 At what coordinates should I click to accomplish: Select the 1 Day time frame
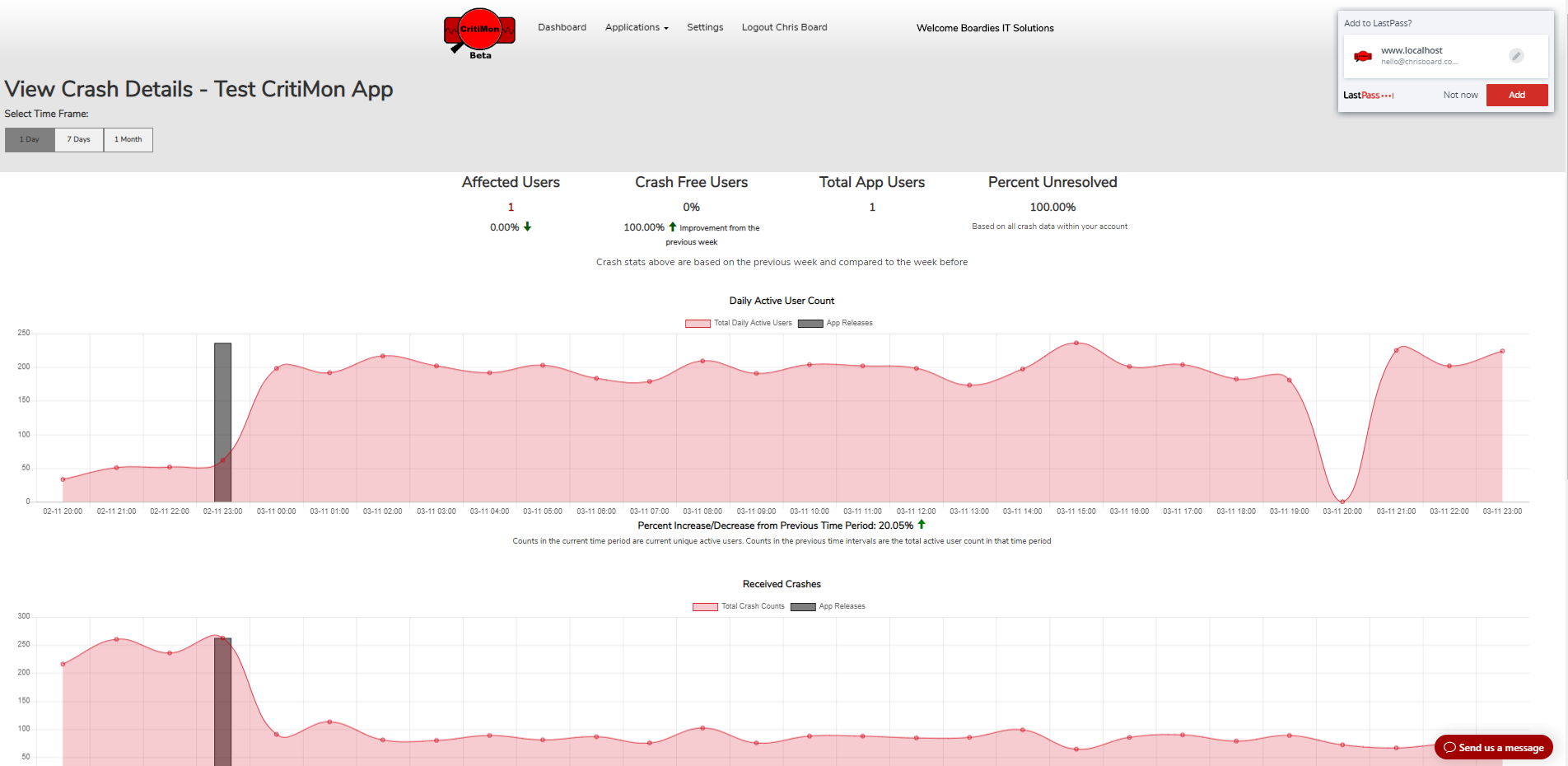[x=30, y=140]
